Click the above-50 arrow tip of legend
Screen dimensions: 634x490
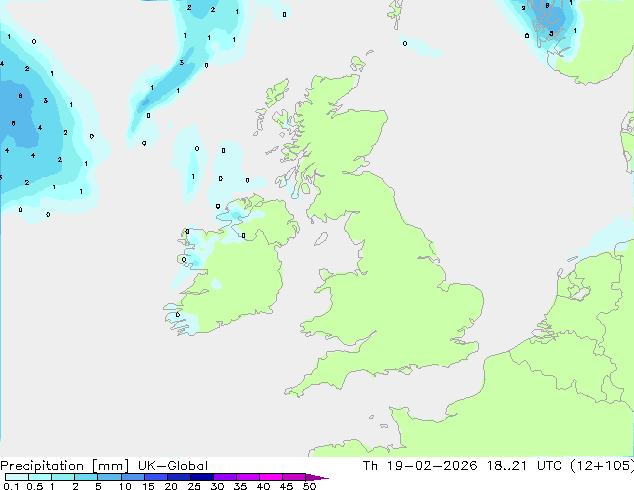317,477
